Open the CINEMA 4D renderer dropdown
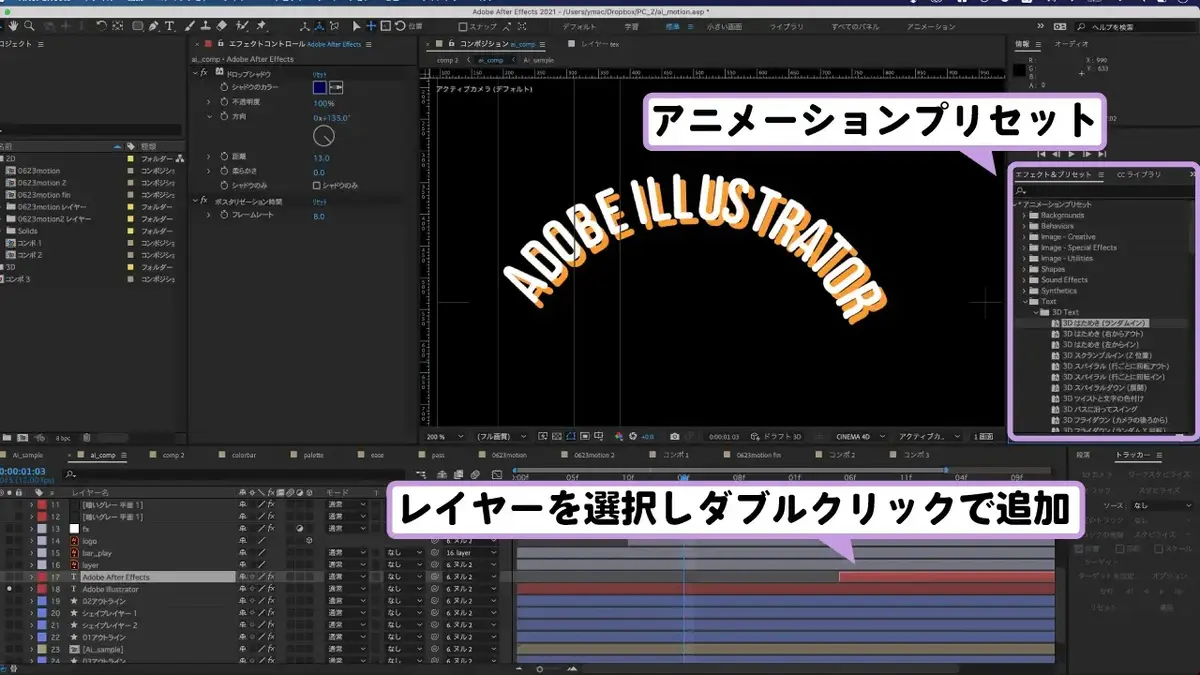 860,437
